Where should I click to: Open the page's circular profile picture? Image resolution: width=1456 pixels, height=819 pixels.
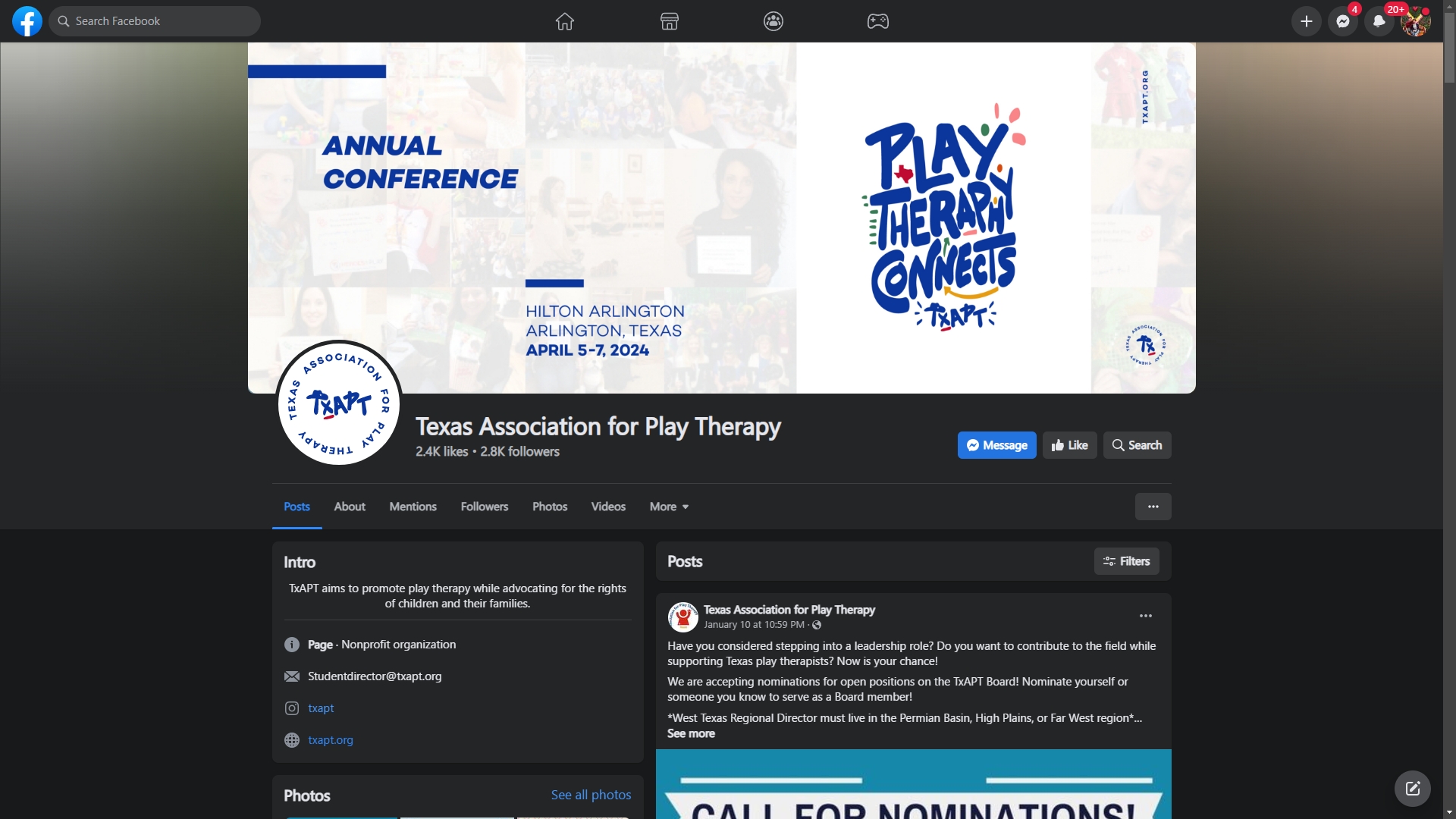click(x=339, y=403)
